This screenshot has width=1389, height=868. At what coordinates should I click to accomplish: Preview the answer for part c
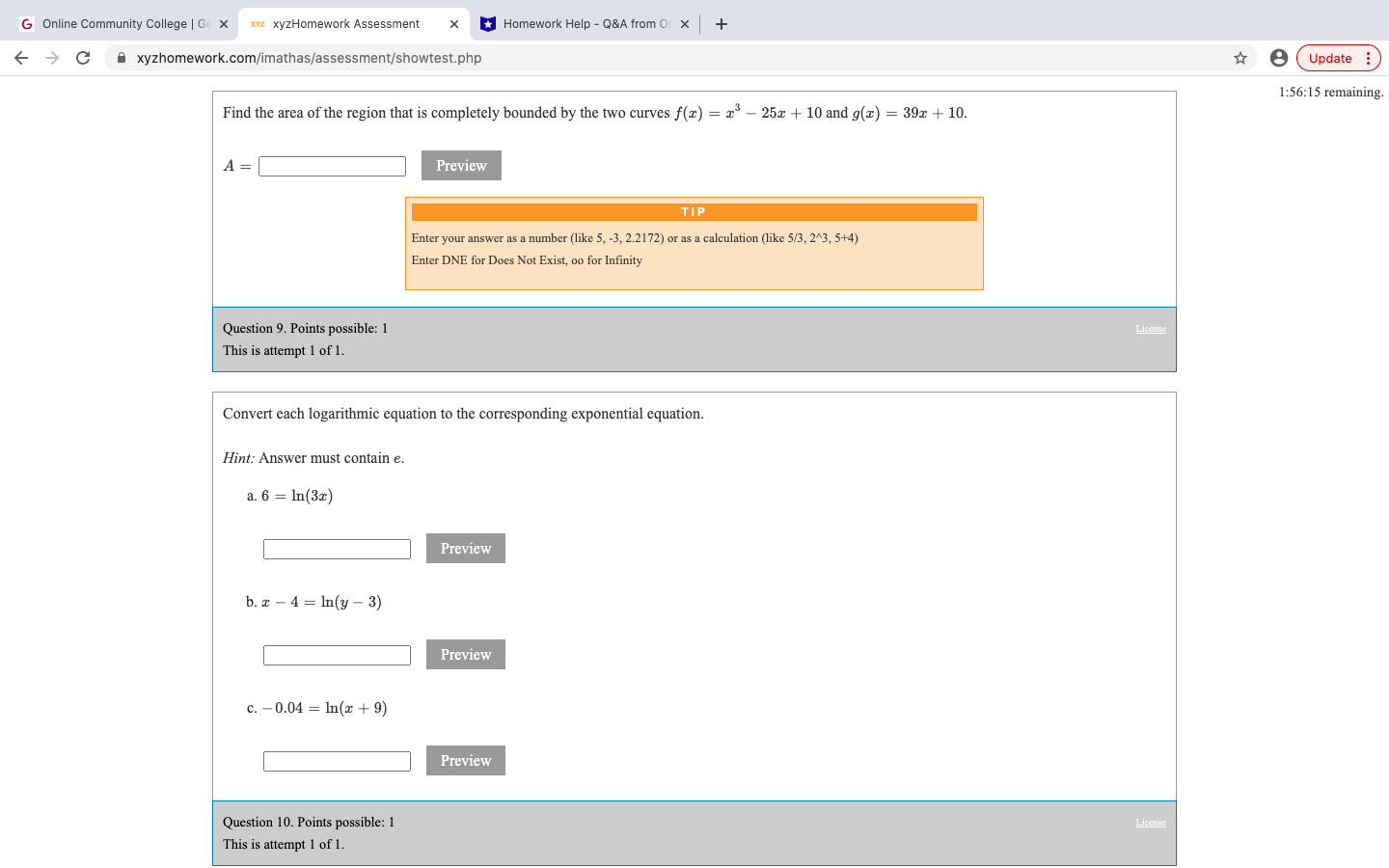[x=466, y=761]
